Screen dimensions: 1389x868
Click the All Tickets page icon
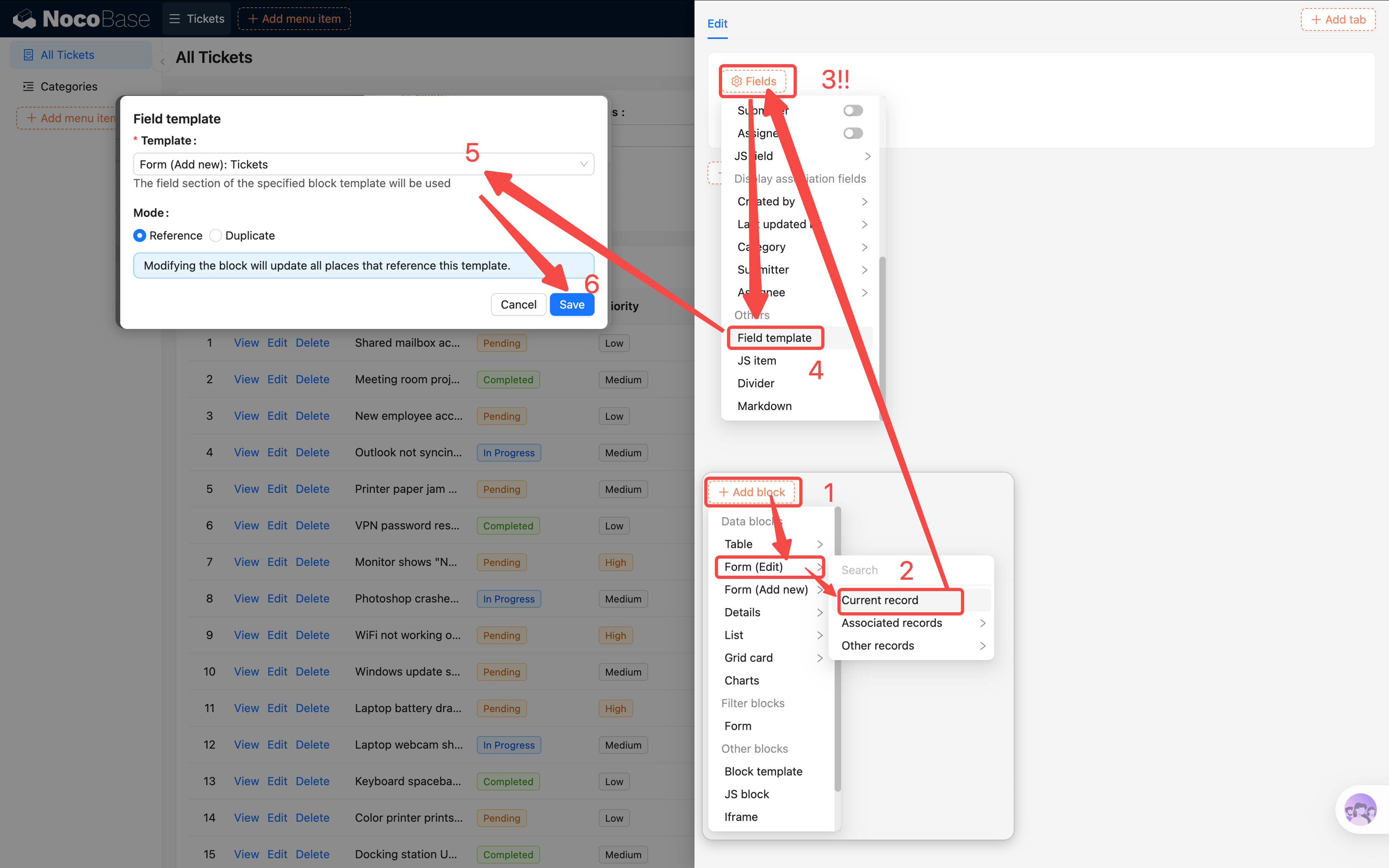point(28,55)
